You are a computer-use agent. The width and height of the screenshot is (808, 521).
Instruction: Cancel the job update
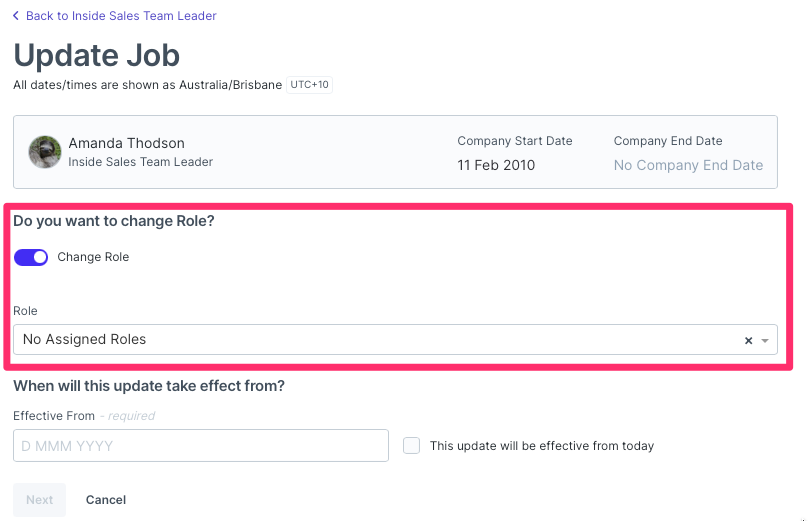[x=106, y=500]
